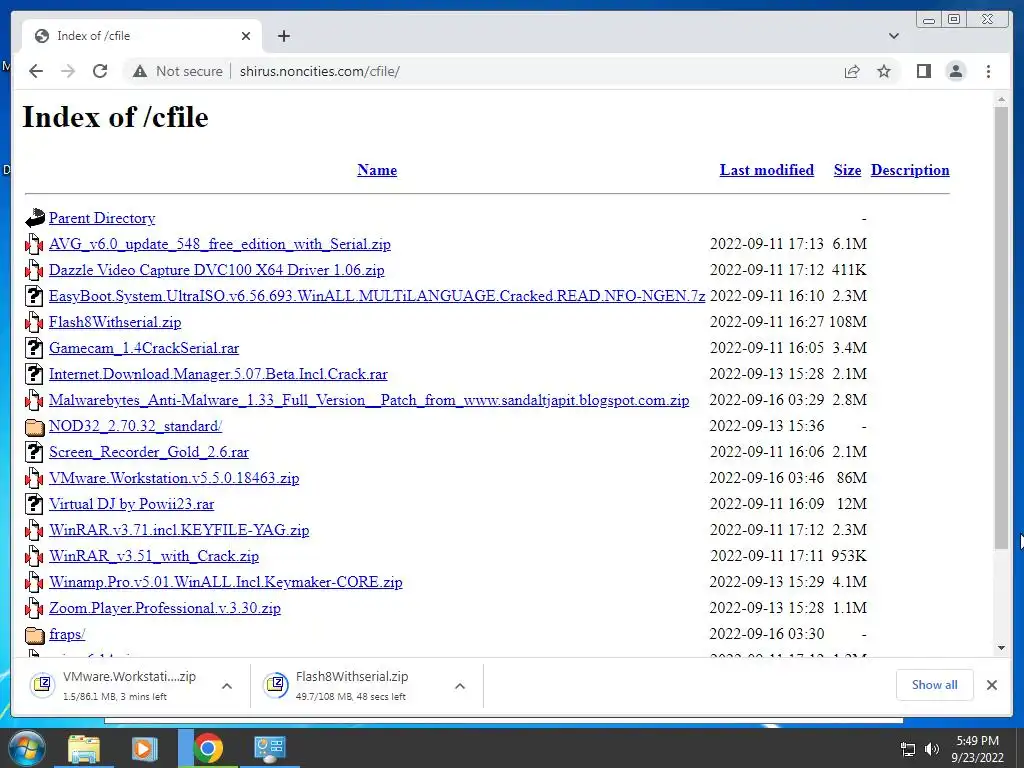Click Zoom Player Professional zip link
This screenshot has height=768, width=1024.
click(x=165, y=608)
